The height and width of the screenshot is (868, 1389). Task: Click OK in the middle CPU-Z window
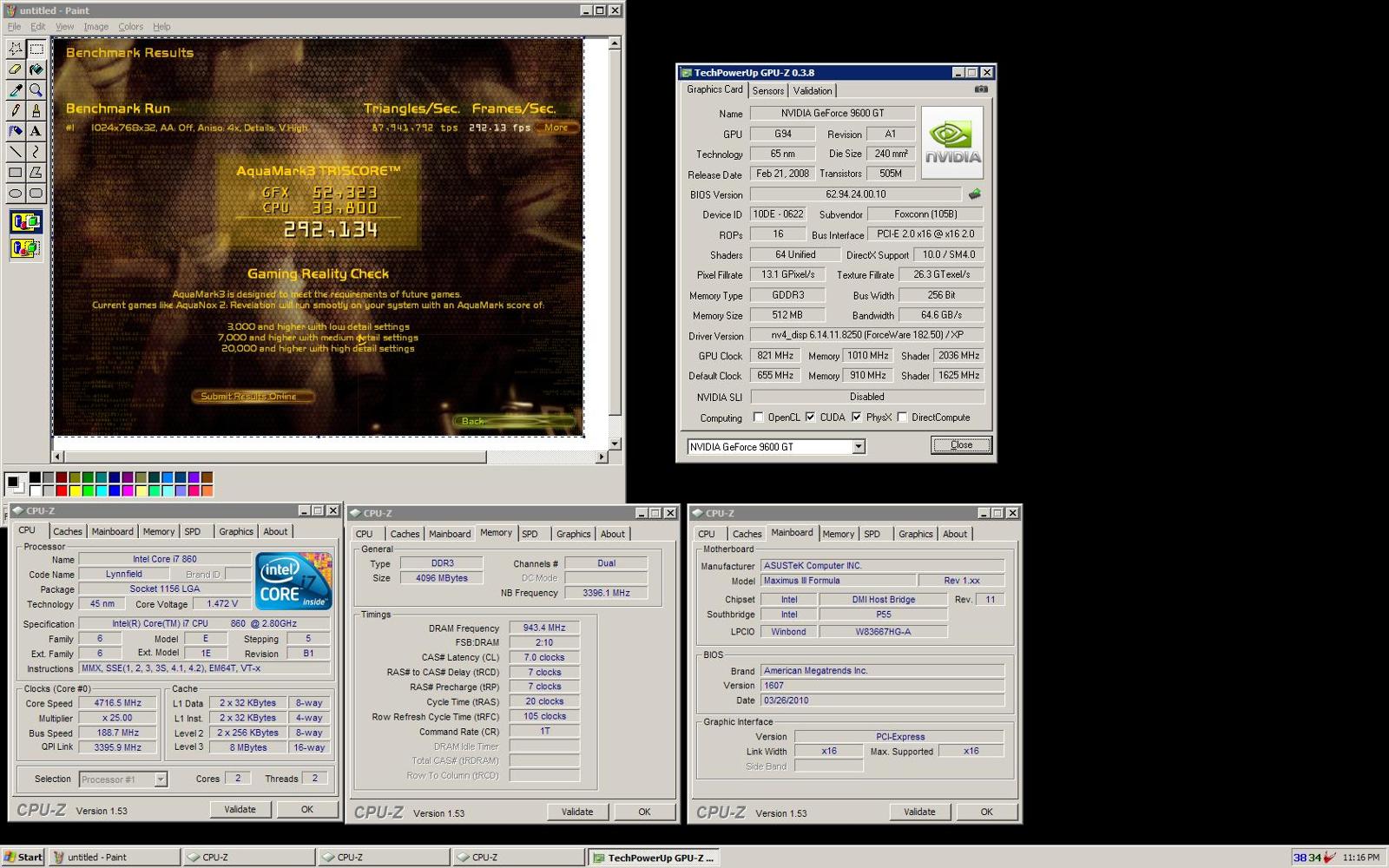[644, 812]
